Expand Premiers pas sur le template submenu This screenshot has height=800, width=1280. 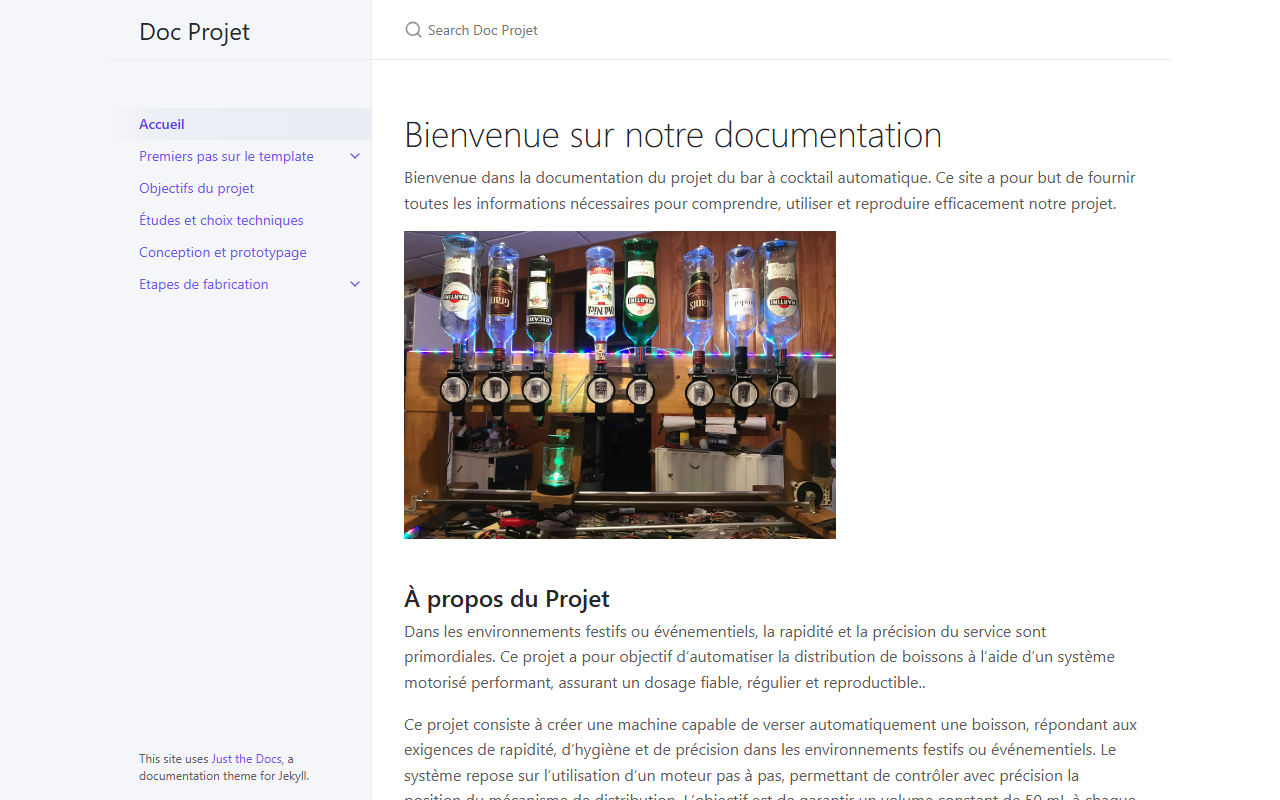(355, 156)
